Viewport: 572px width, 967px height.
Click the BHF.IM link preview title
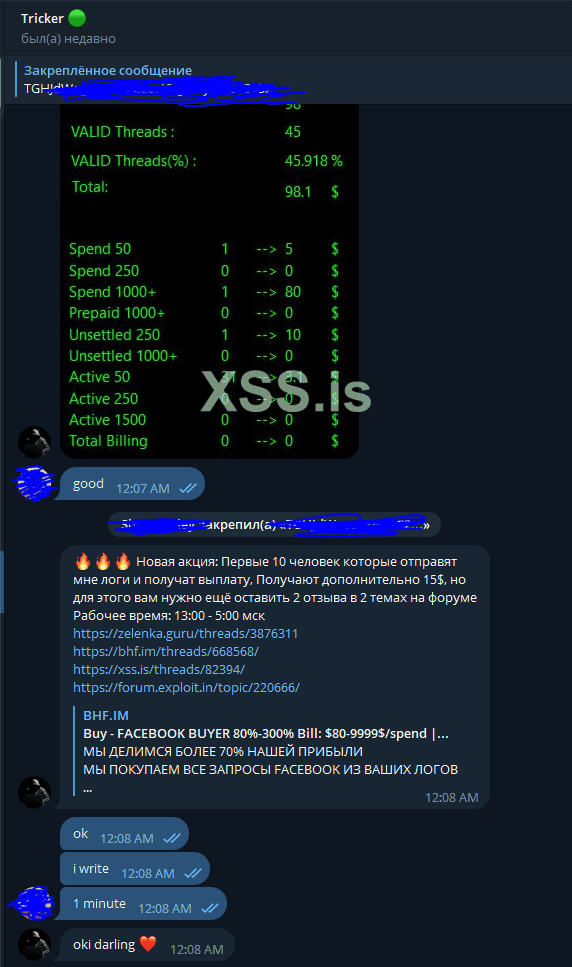pyautogui.click(x=106, y=715)
